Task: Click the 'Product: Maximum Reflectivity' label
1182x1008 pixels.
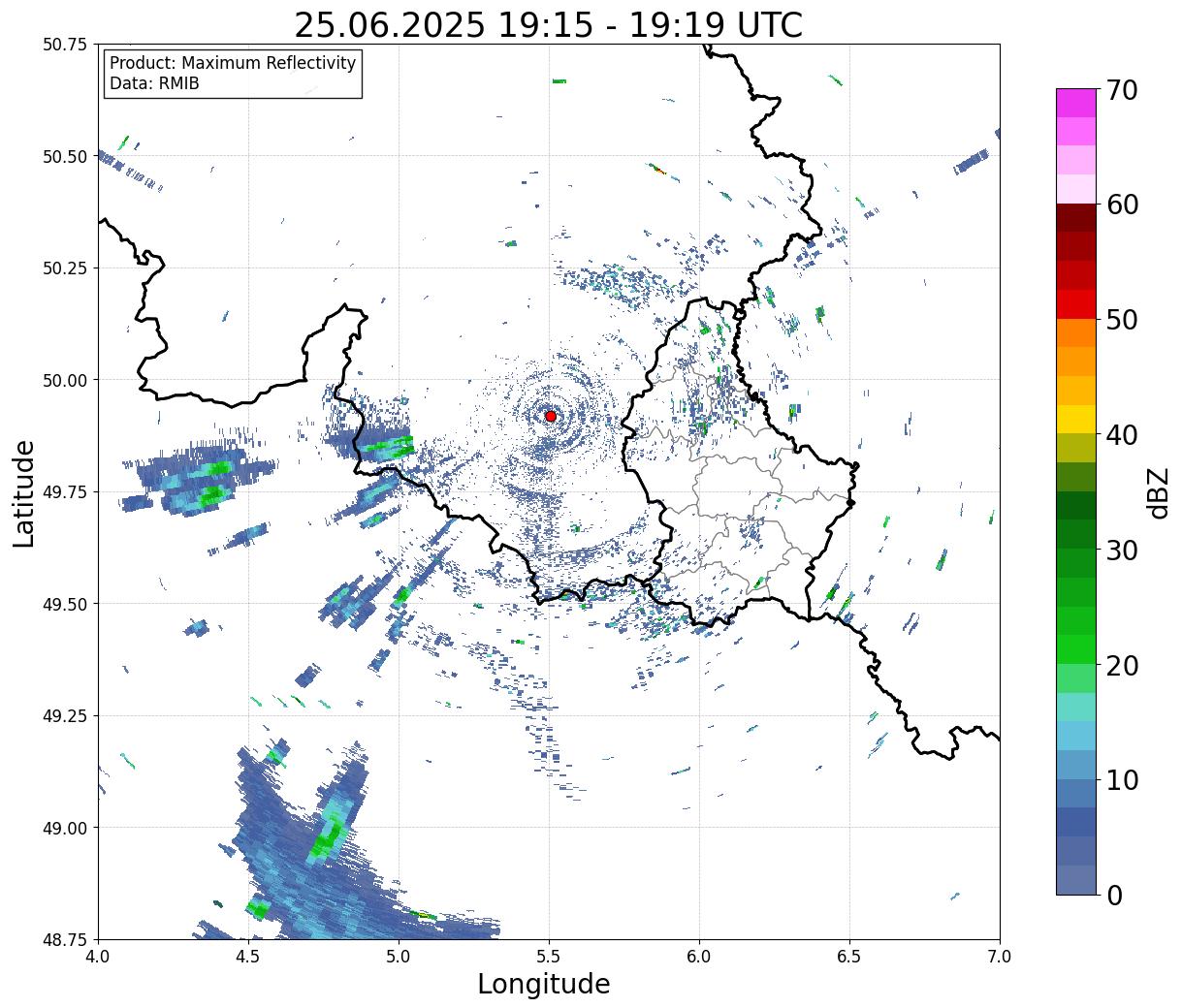Action: pyautogui.click(x=233, y=63)
